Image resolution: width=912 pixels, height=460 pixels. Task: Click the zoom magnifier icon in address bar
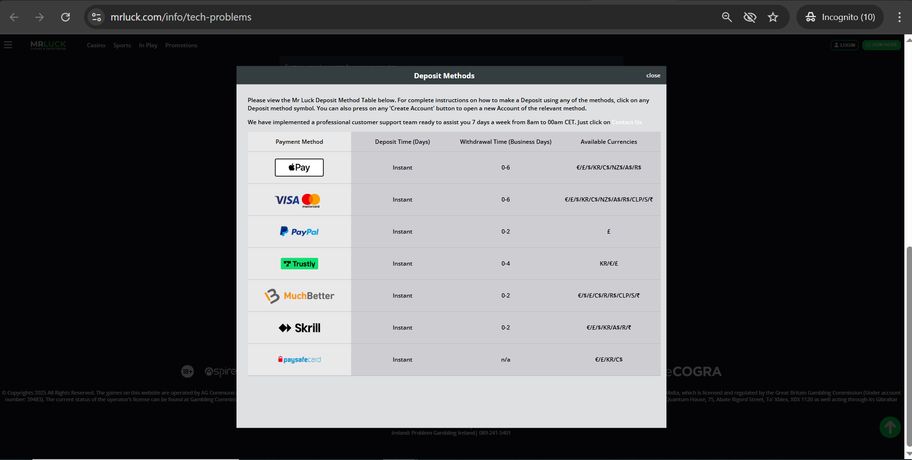pyautogui.click(x=726, y=17)
